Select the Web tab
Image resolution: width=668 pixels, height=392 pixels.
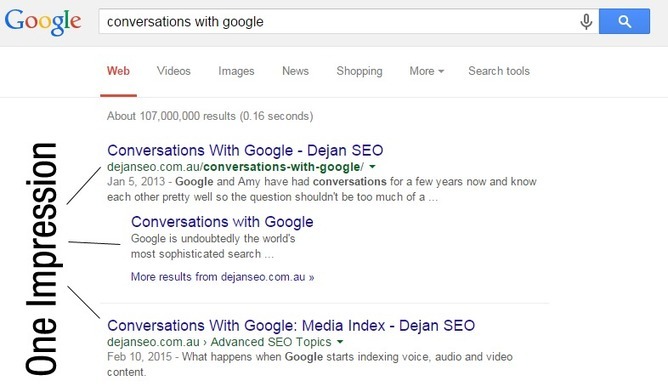pos(118,71)
